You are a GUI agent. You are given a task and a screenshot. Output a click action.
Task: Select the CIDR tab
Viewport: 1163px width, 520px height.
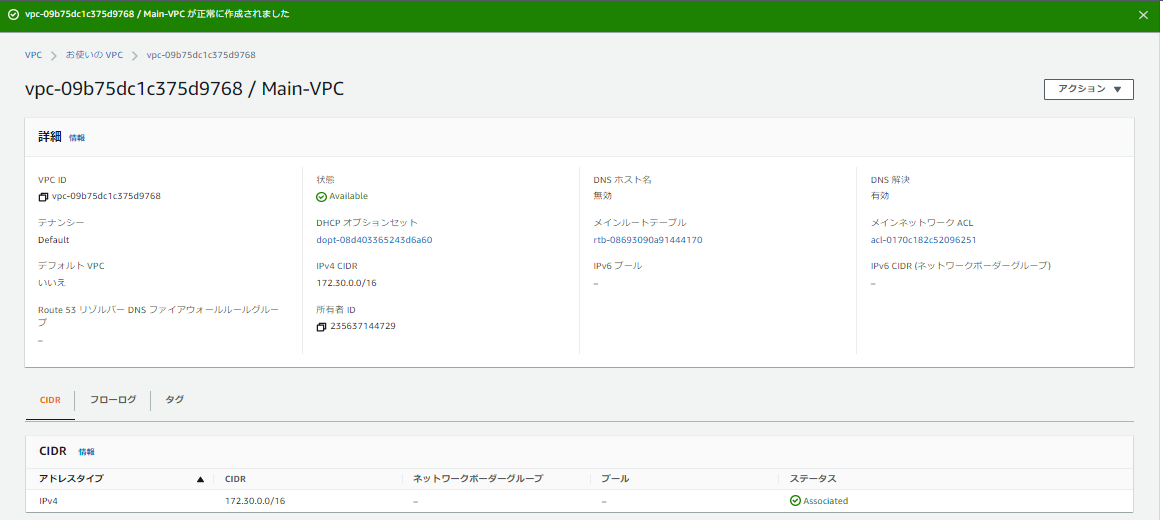click(x=50, y=400)
